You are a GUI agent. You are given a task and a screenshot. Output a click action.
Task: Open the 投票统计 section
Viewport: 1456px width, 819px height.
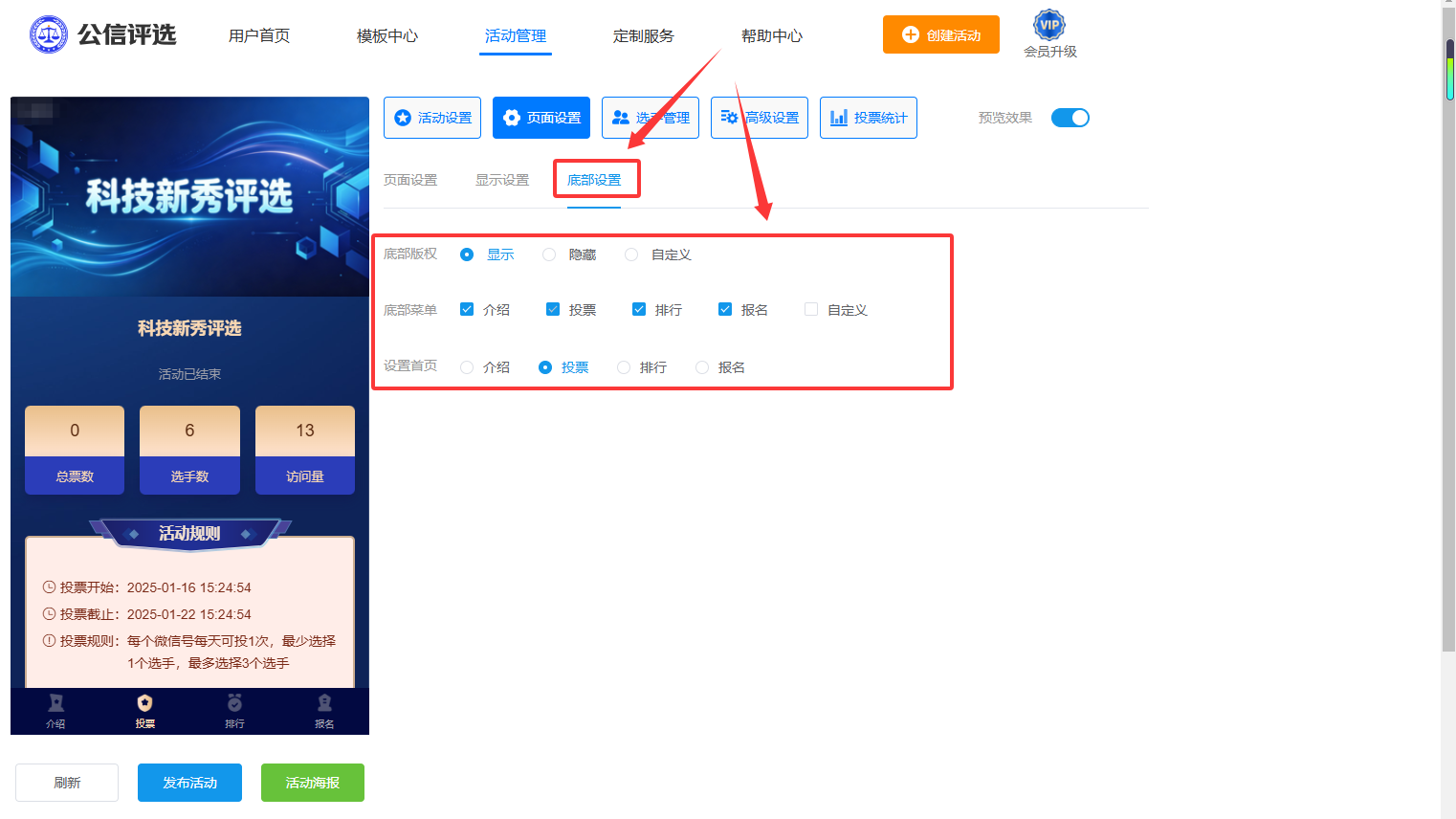pyautogui.click(x=869, y=118)
